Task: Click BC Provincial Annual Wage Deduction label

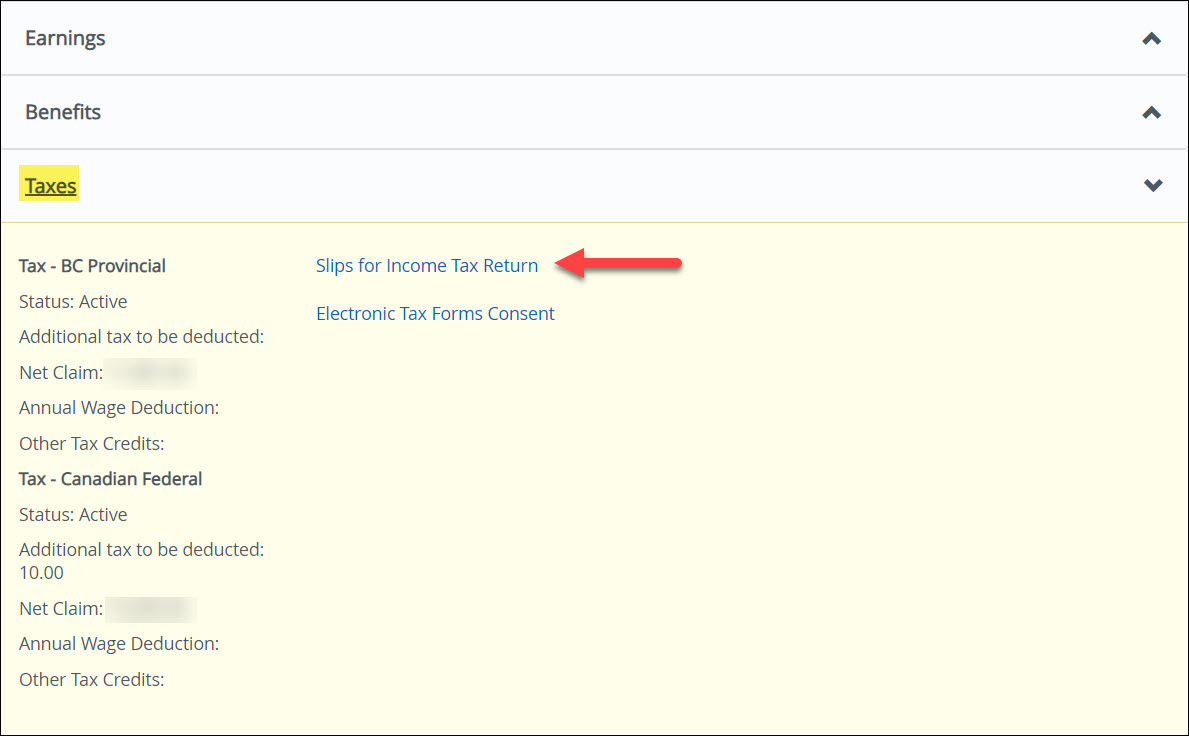Action: [x=119, y=408]
